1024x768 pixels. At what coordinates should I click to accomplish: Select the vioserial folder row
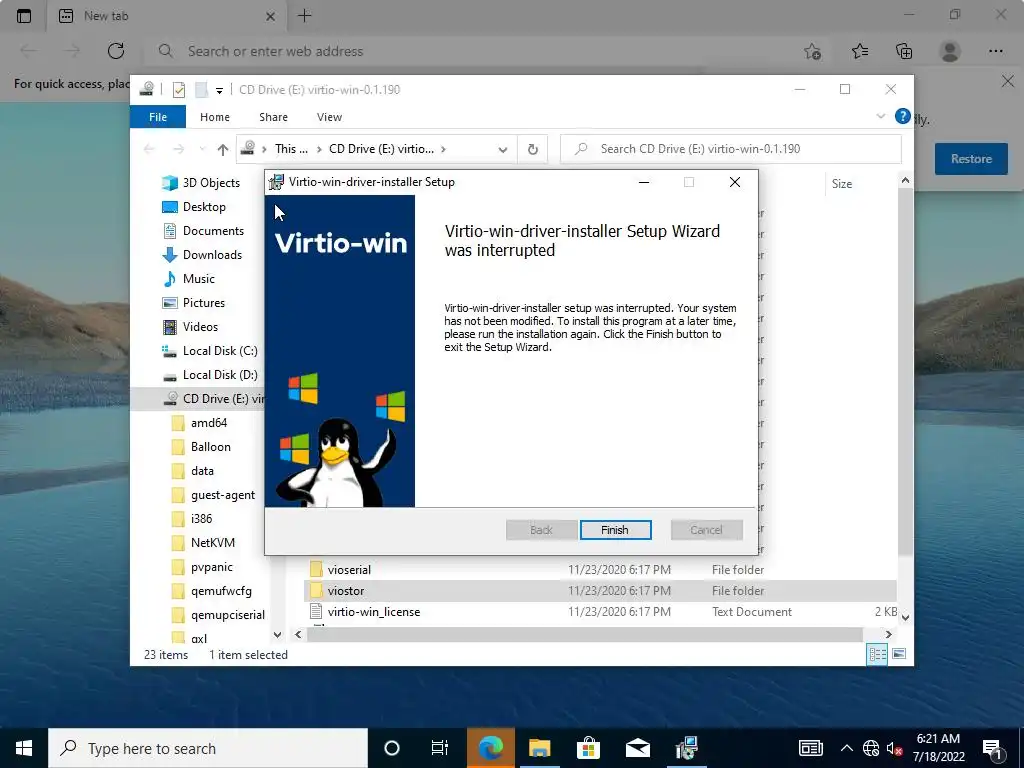(x=600, y=569)
